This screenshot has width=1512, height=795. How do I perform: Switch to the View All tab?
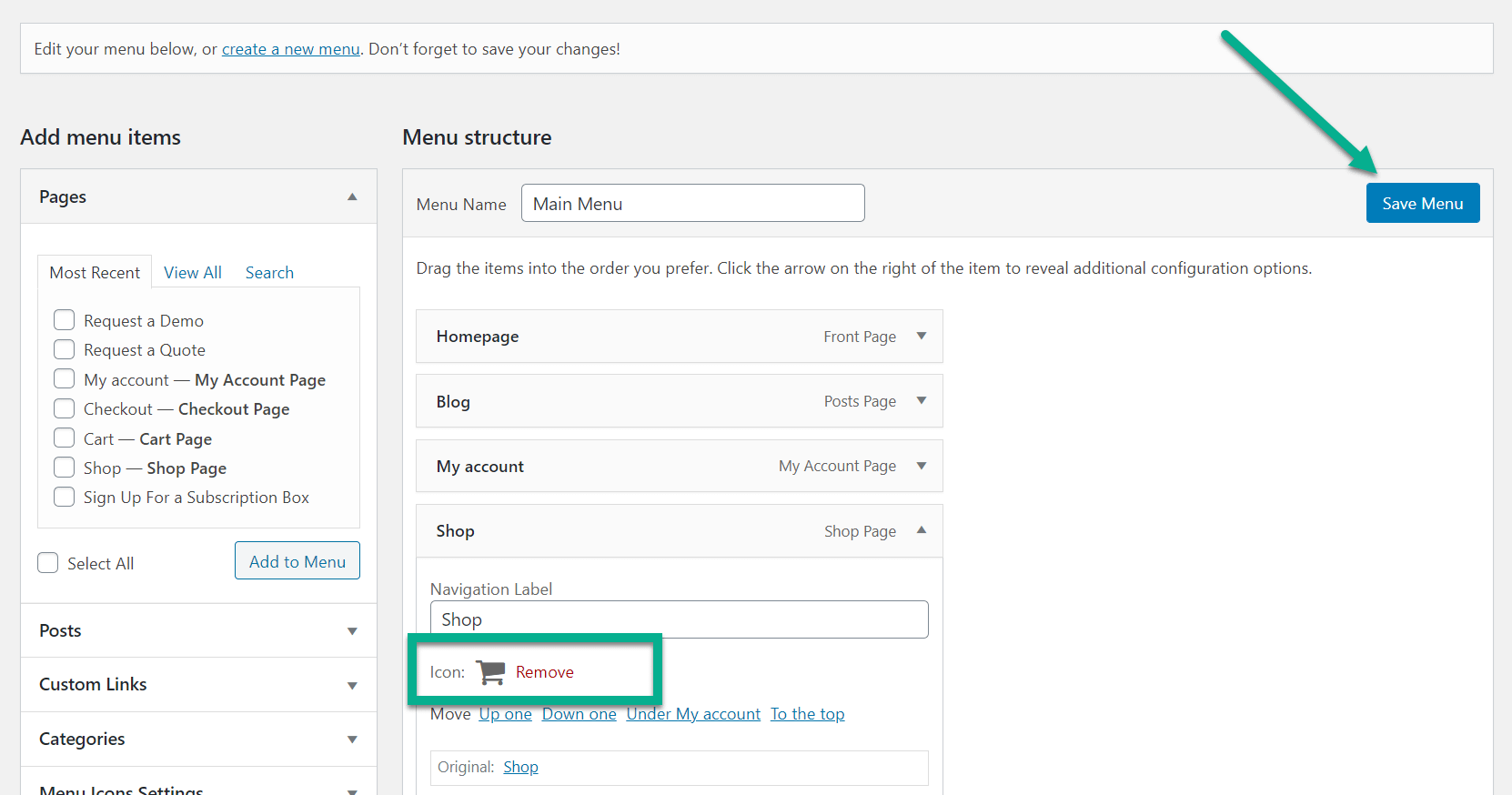193,273
